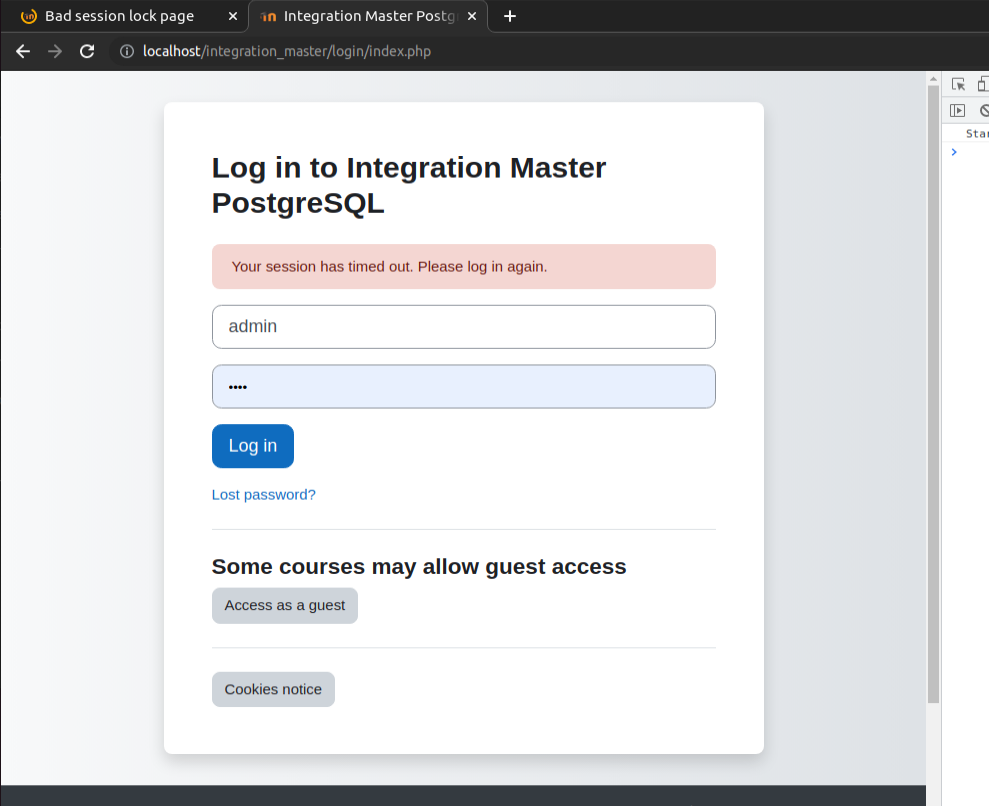Click the 'Log in to Integration Master PostgreSQL' heading
989x806 pixels.
(x=409, y=185)
